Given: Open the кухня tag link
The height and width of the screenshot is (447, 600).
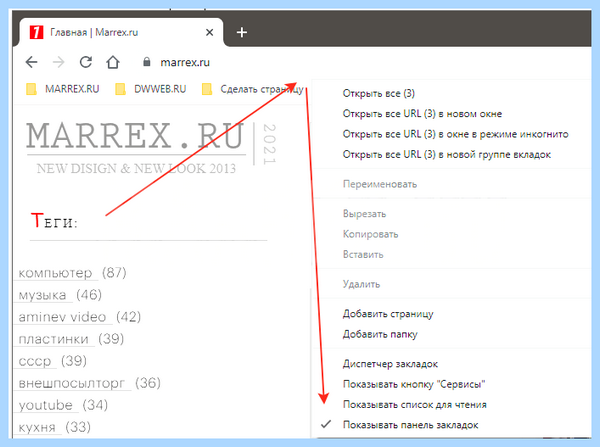Looking at the screenshot, I should coord(37,427).
